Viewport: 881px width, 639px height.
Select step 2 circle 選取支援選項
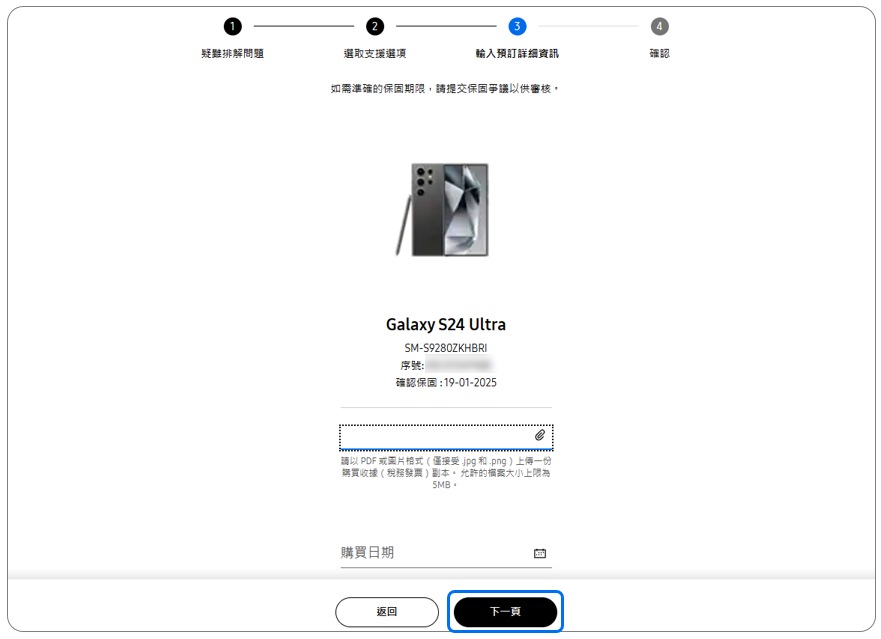tap(375, 26)
